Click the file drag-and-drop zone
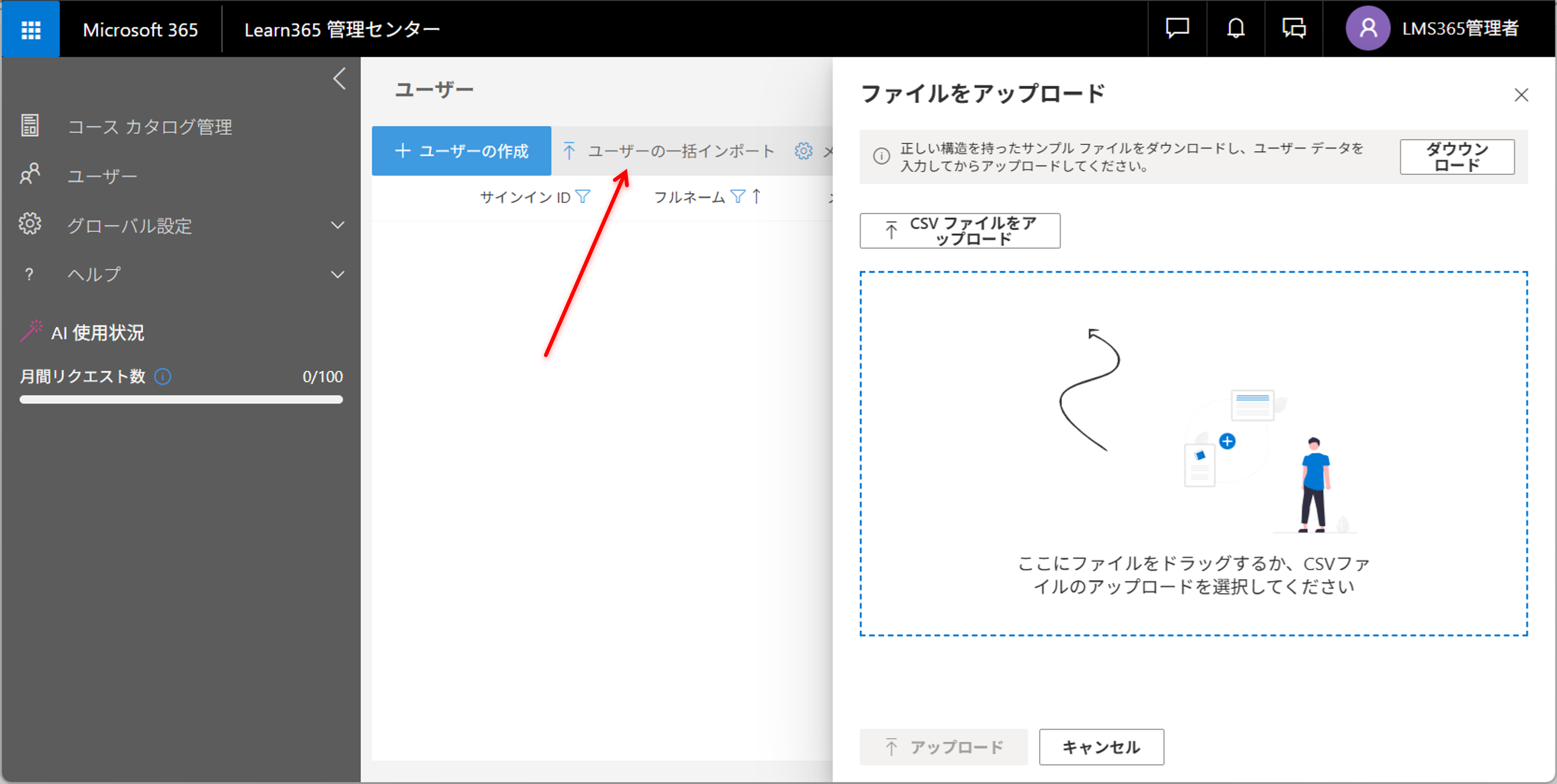Image resolution: width=1557 pixels, height=784 pixels. pos(1194,453)
